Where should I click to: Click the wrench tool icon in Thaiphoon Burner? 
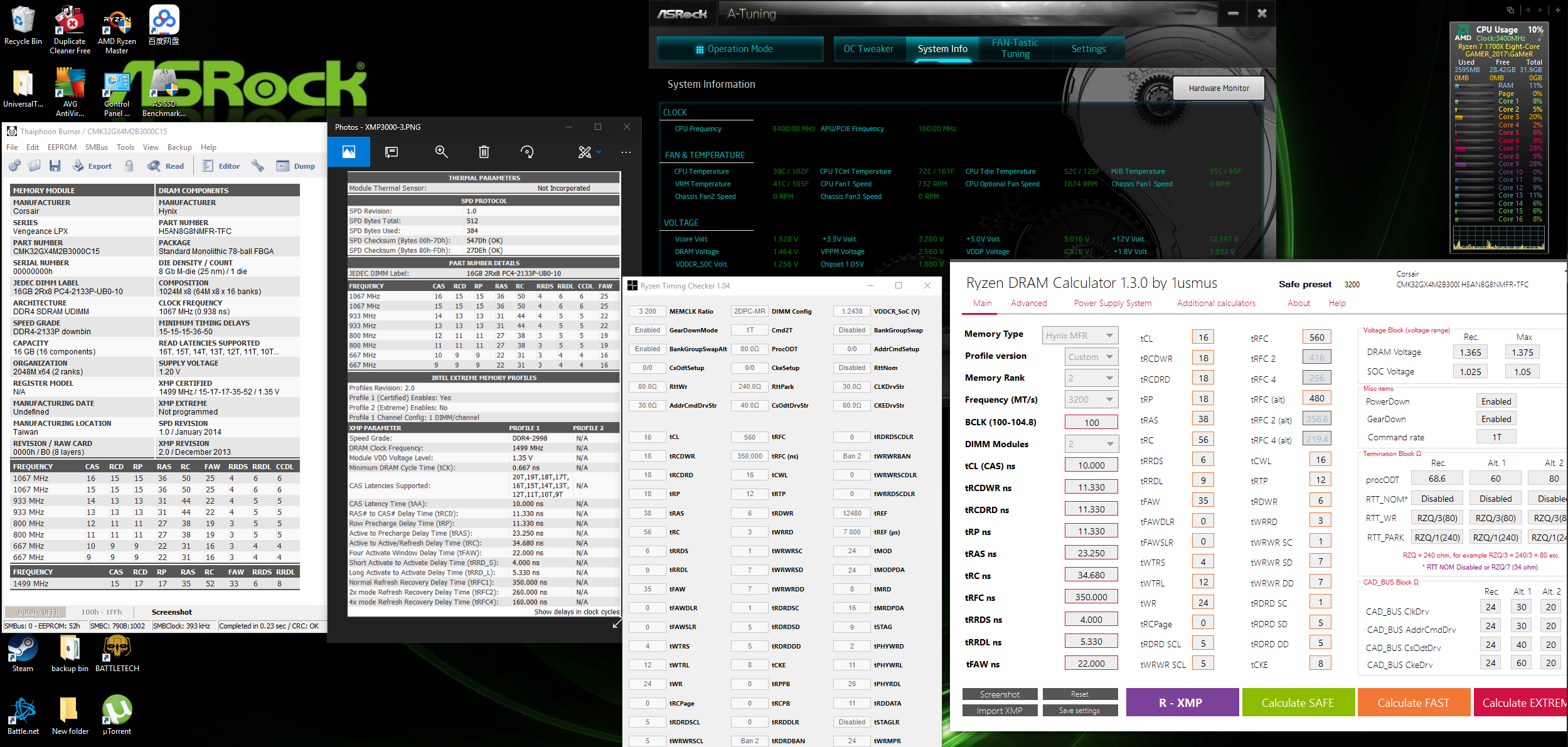[x=258, y=166]
